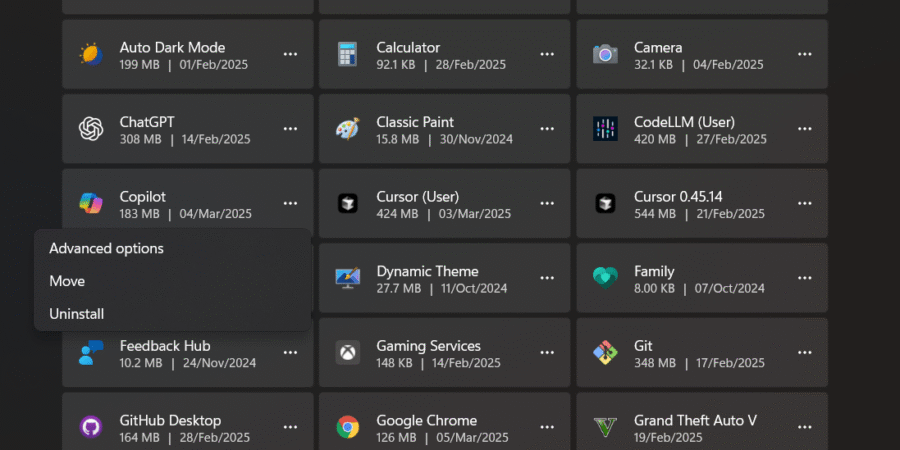Click the Feedback Hub app icon
The width and height of the screenshot is (900, 450).
(91, 352)
